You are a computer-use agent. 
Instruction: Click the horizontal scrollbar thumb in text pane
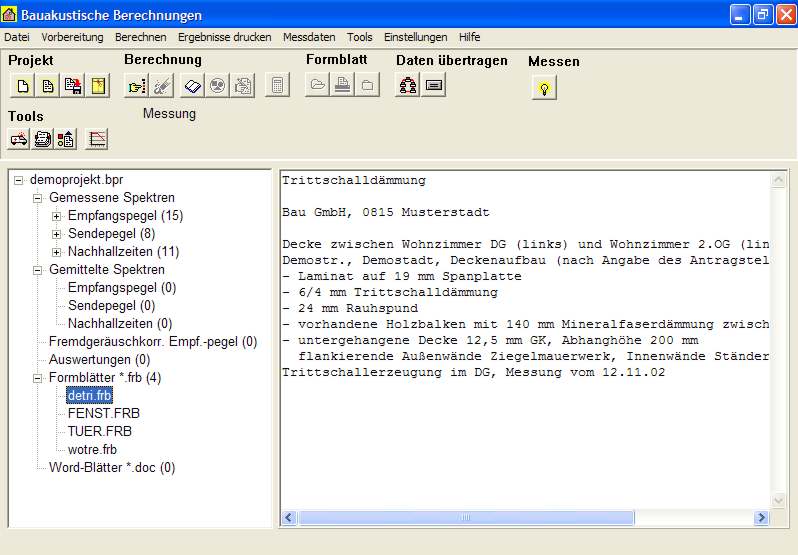click(x=466, y=518)
